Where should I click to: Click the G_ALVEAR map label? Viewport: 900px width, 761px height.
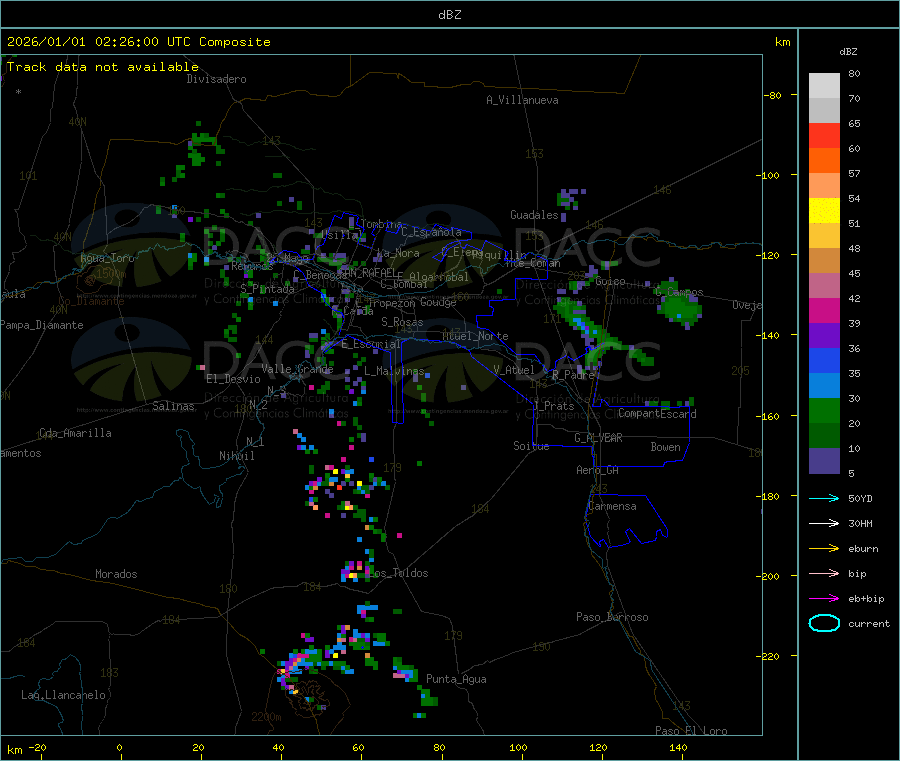coord(598,438)
